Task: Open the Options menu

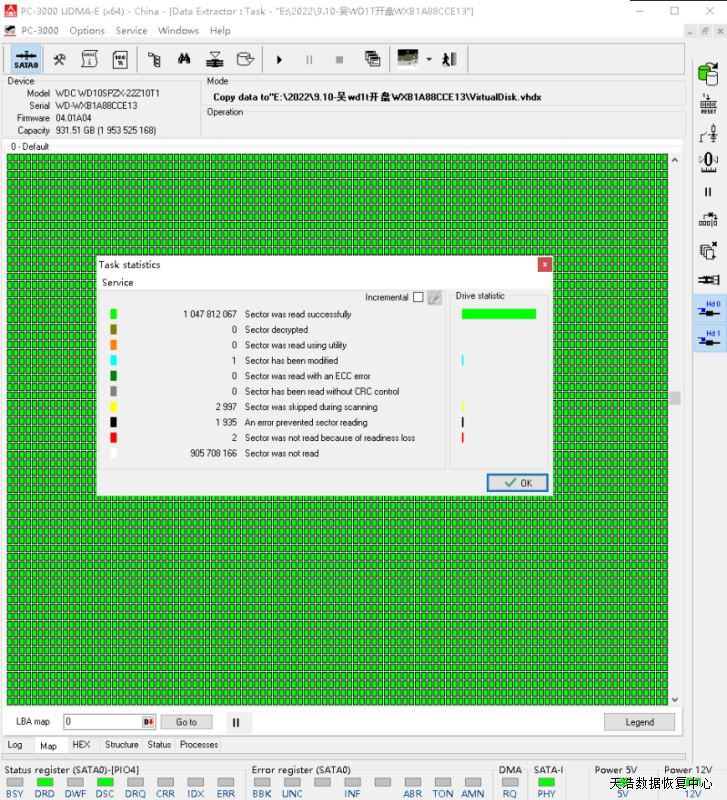Action: click(x=87, y=31)
